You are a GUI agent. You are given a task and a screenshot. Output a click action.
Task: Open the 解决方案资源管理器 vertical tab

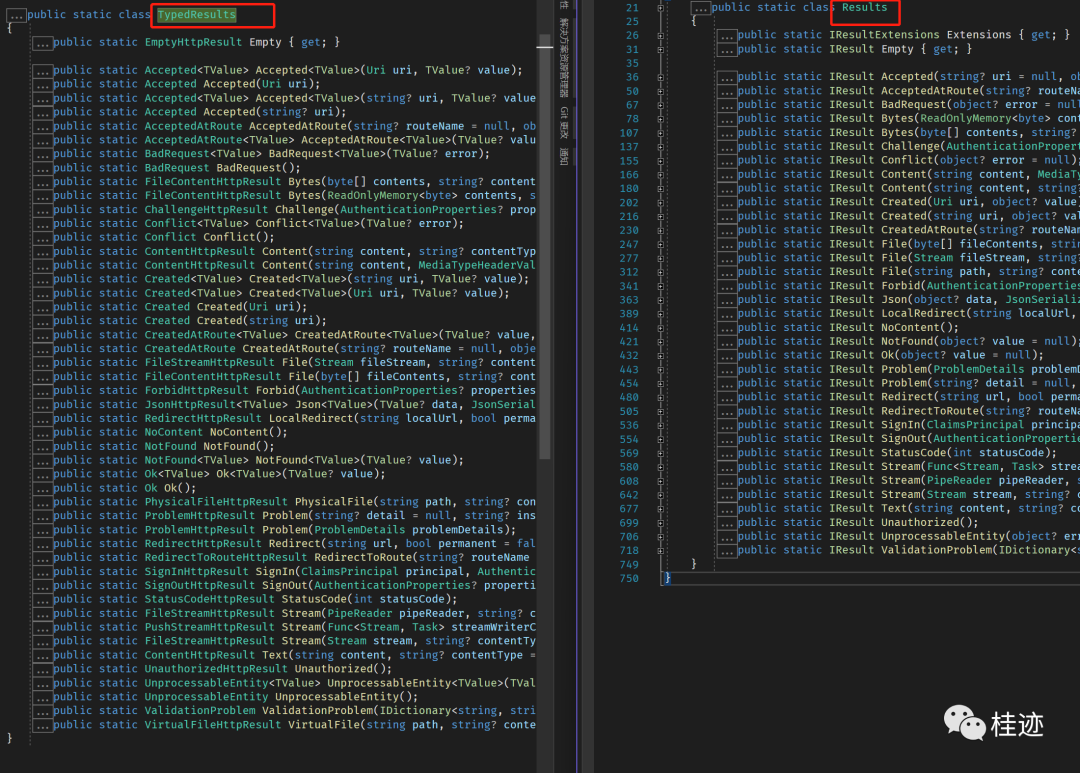564,57
